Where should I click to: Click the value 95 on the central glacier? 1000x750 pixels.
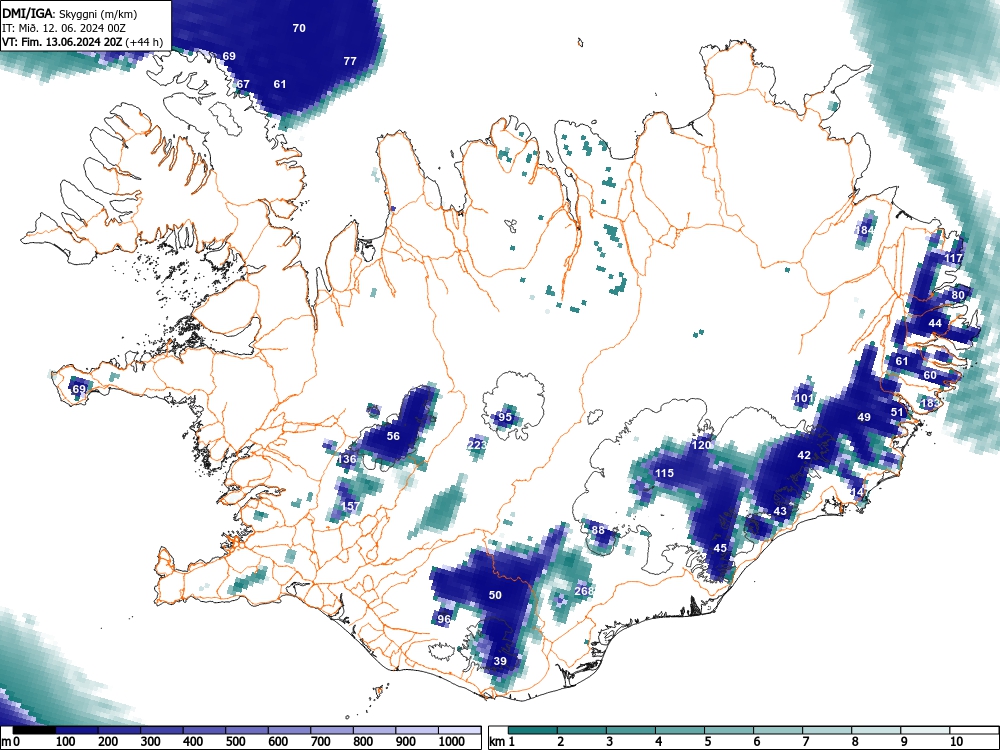click(505, 417)
